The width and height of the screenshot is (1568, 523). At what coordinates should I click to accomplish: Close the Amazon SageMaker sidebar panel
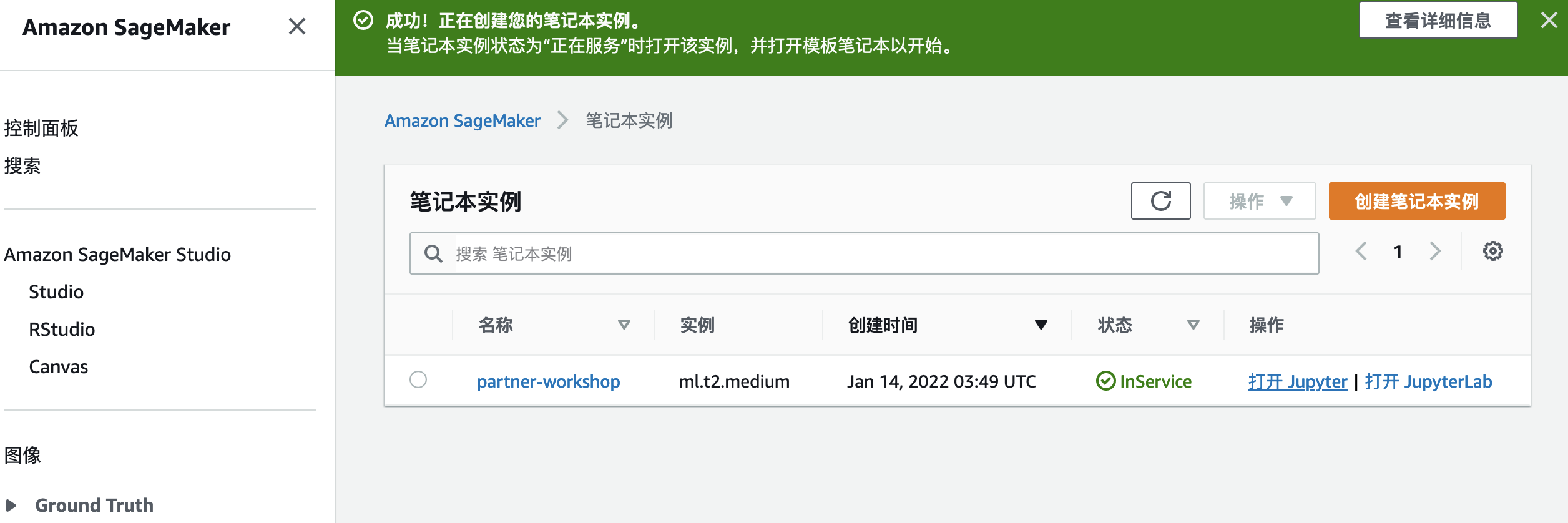click(x=297, y=26)
